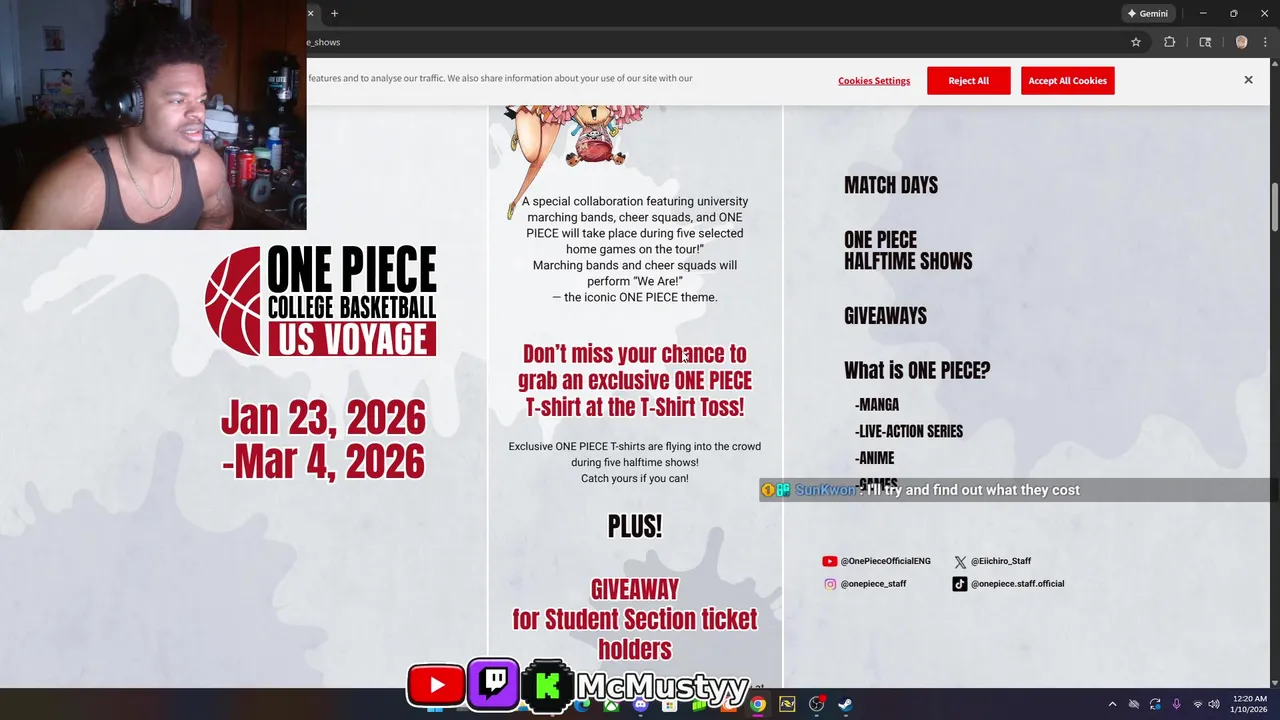1280x720 pixels.
Task: Click the 'Catch yours if you can!' text
Action: click(635, 479)
